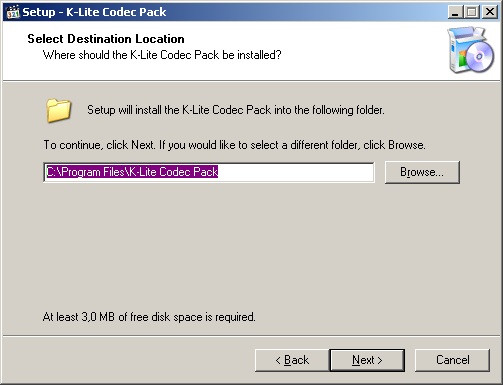Return to the previous step with Back

[x=292, y=360]
